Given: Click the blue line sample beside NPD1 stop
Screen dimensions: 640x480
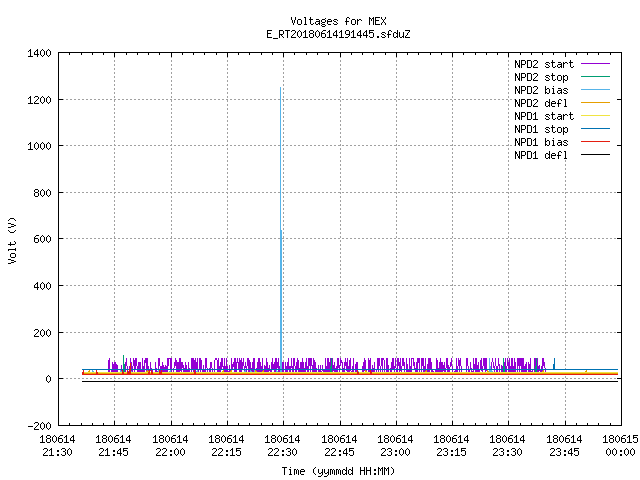Looking at the screenshot, I should 595,129.
